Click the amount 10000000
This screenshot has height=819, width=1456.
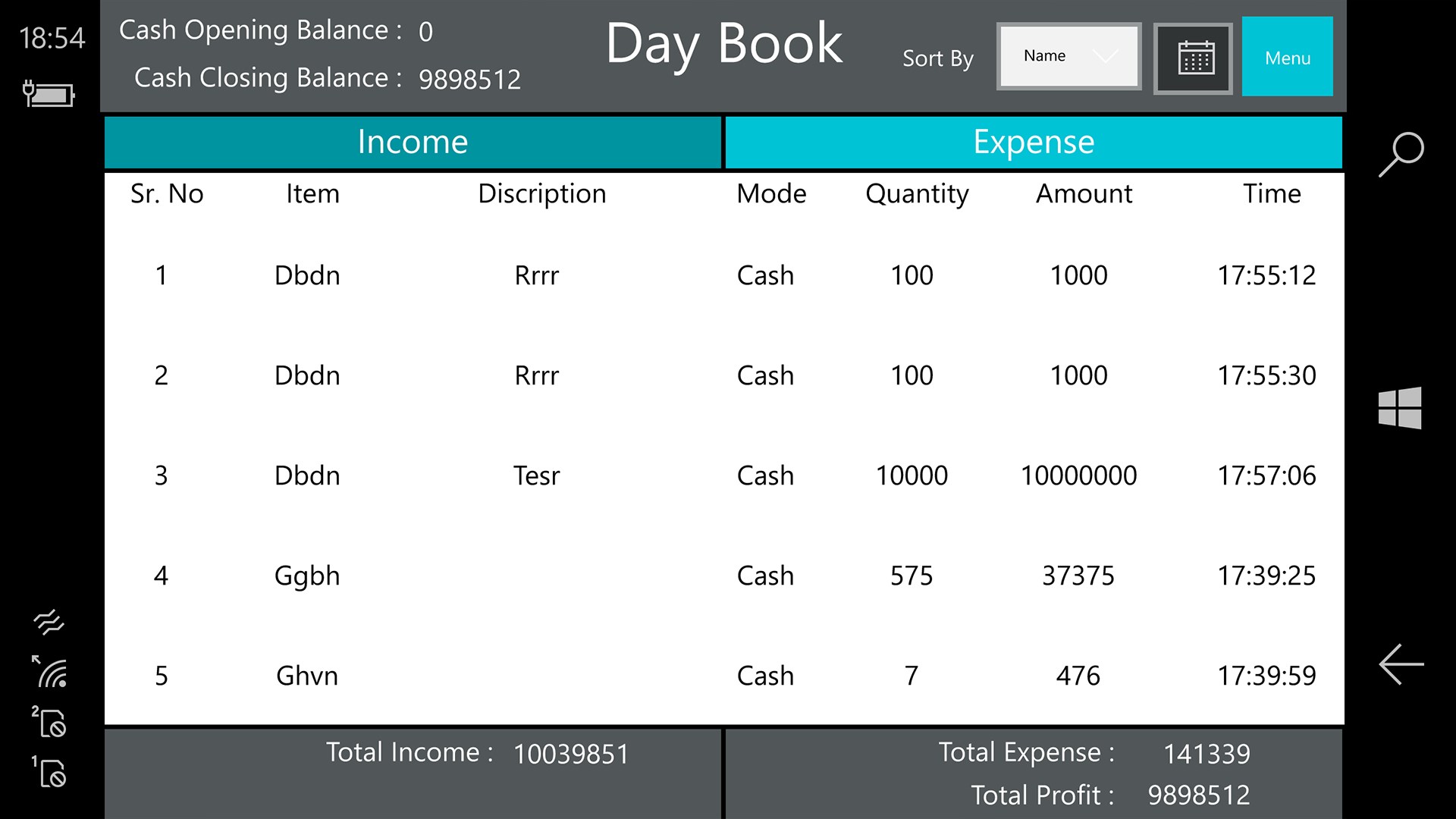1078,475
